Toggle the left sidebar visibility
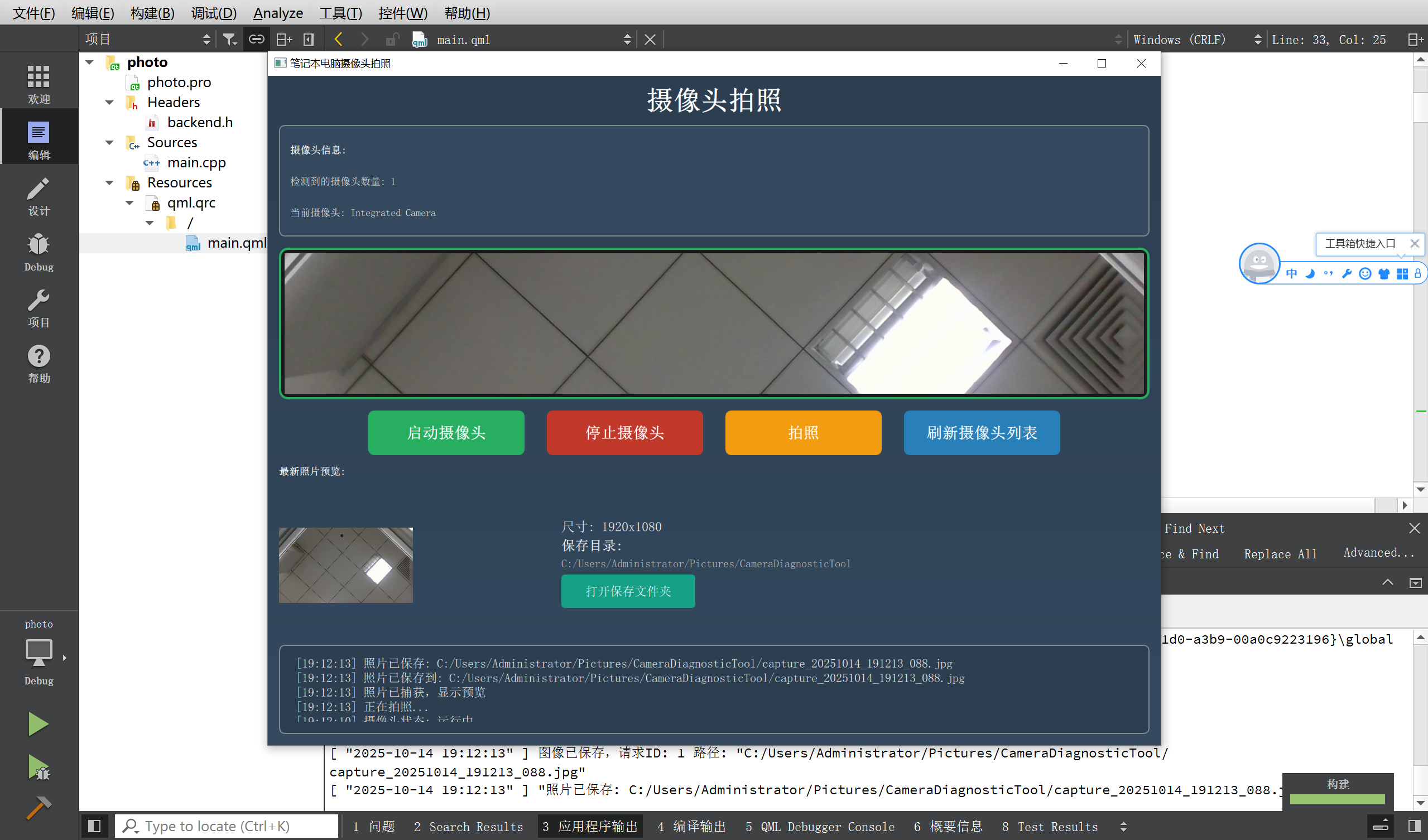 [x=94, y=826]
